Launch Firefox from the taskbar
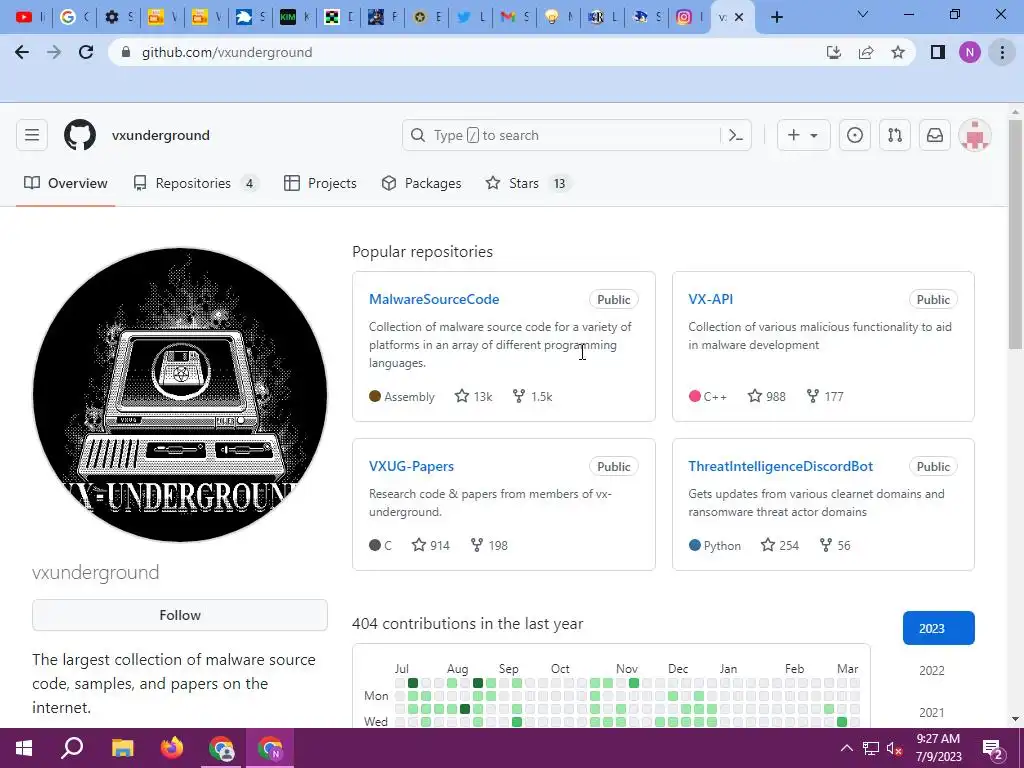This screenshot has width=1024, height=768. [172, 748]
